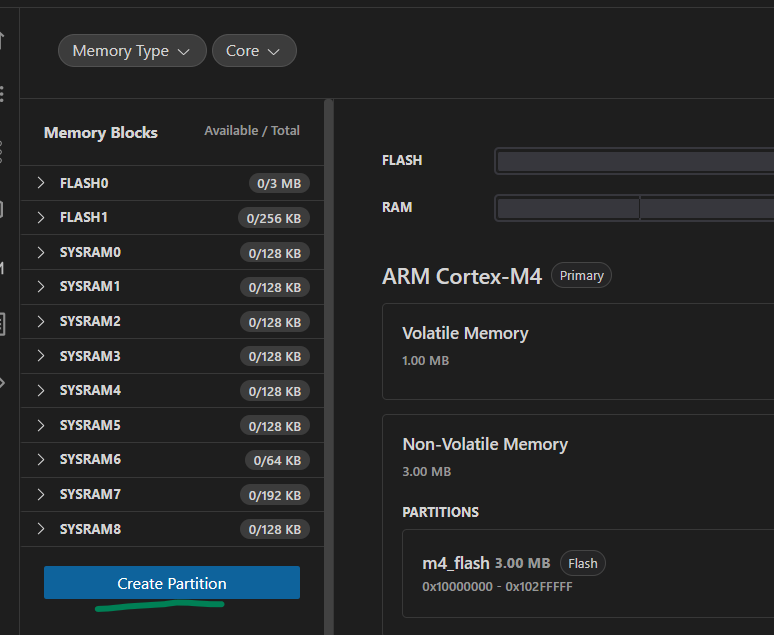Toggle the SYSRAM4 chevron icon
This screenshot has width=774, height=635.
(x=41, y=390)
